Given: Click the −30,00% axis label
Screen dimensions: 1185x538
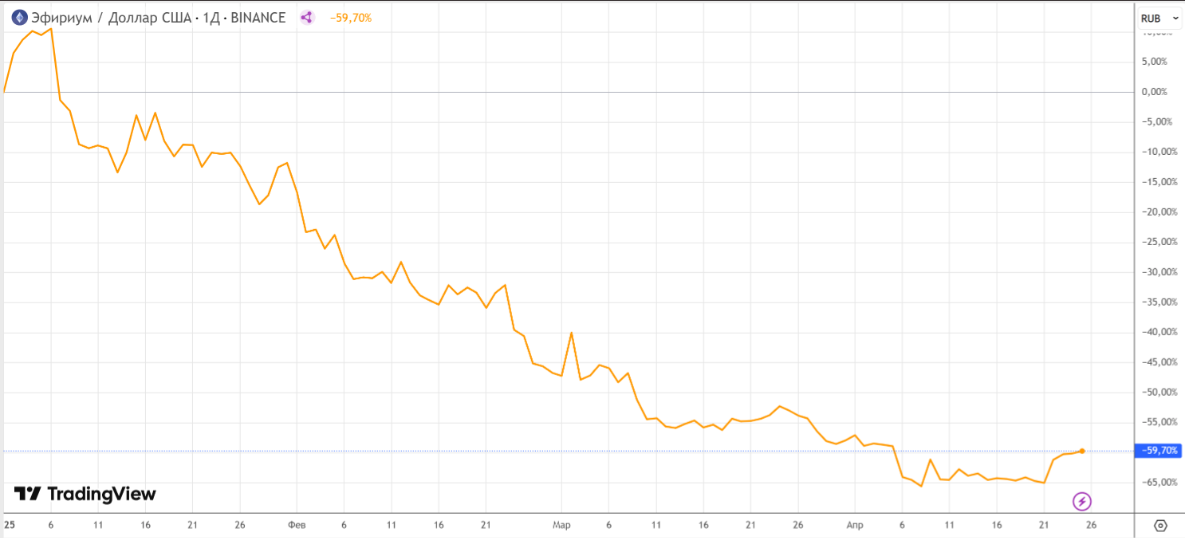Looking at the screenshot, I should click(1159, 271).
